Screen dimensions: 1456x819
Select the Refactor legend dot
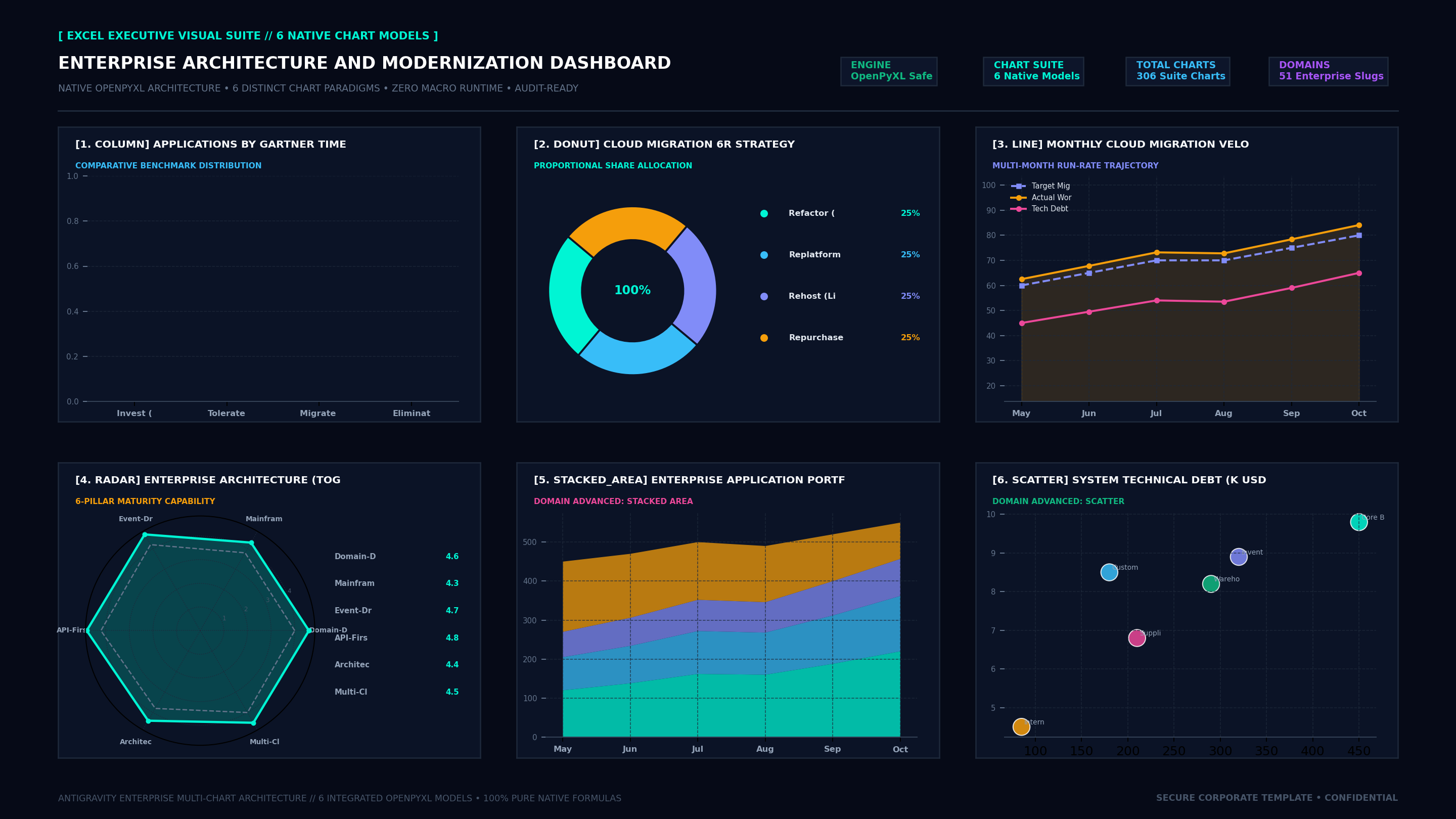[764, 214]
